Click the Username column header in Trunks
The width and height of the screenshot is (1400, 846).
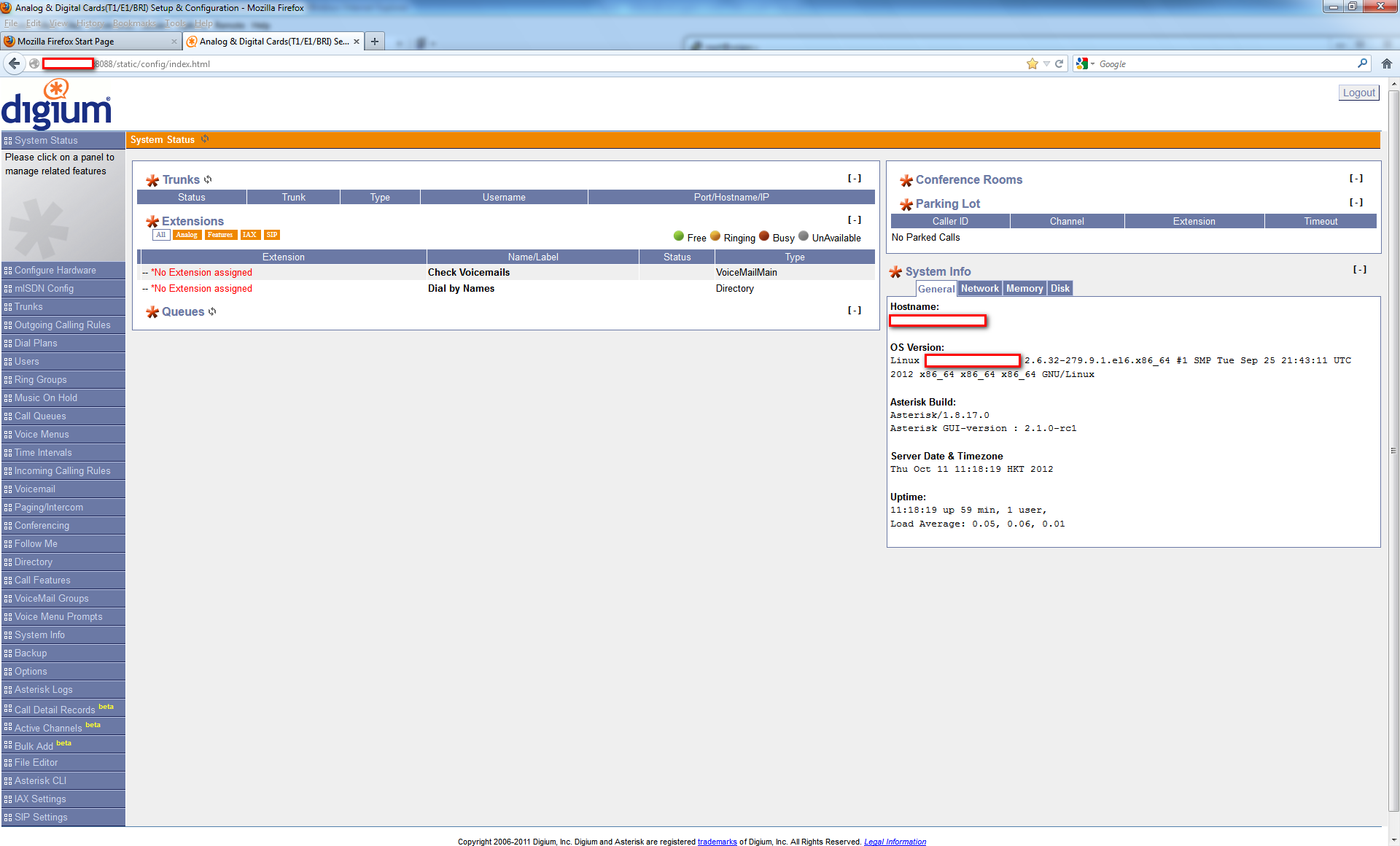[x=504, y=197]
